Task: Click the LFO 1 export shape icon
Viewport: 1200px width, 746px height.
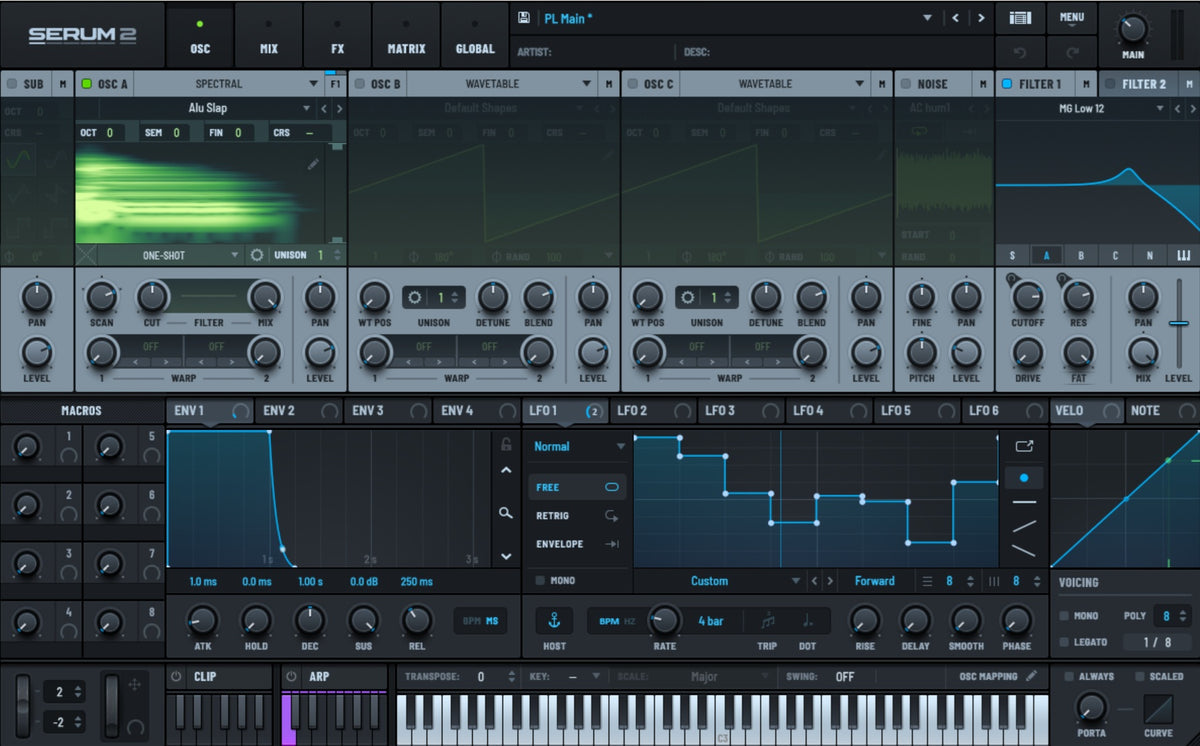Action: click(1024, 446)
